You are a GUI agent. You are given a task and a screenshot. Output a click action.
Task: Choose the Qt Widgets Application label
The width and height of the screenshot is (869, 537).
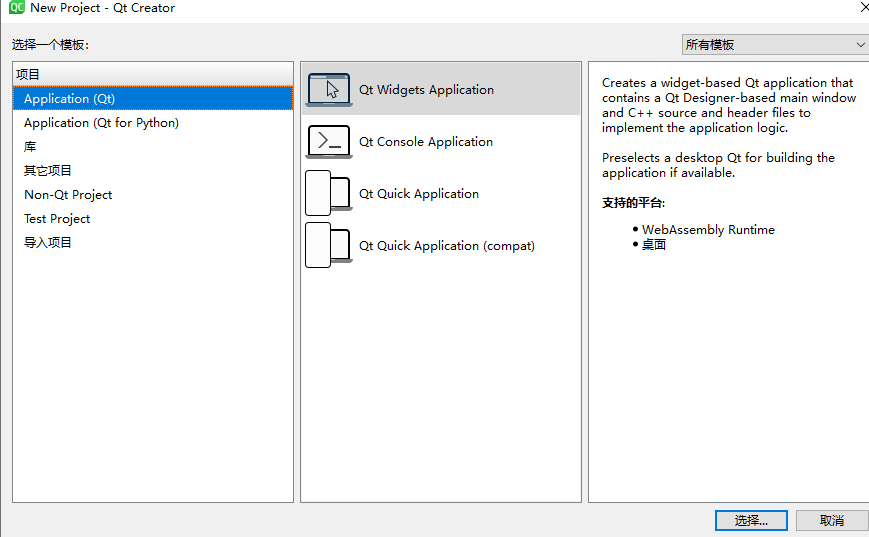pyautogui.click(x=426, y=90)
